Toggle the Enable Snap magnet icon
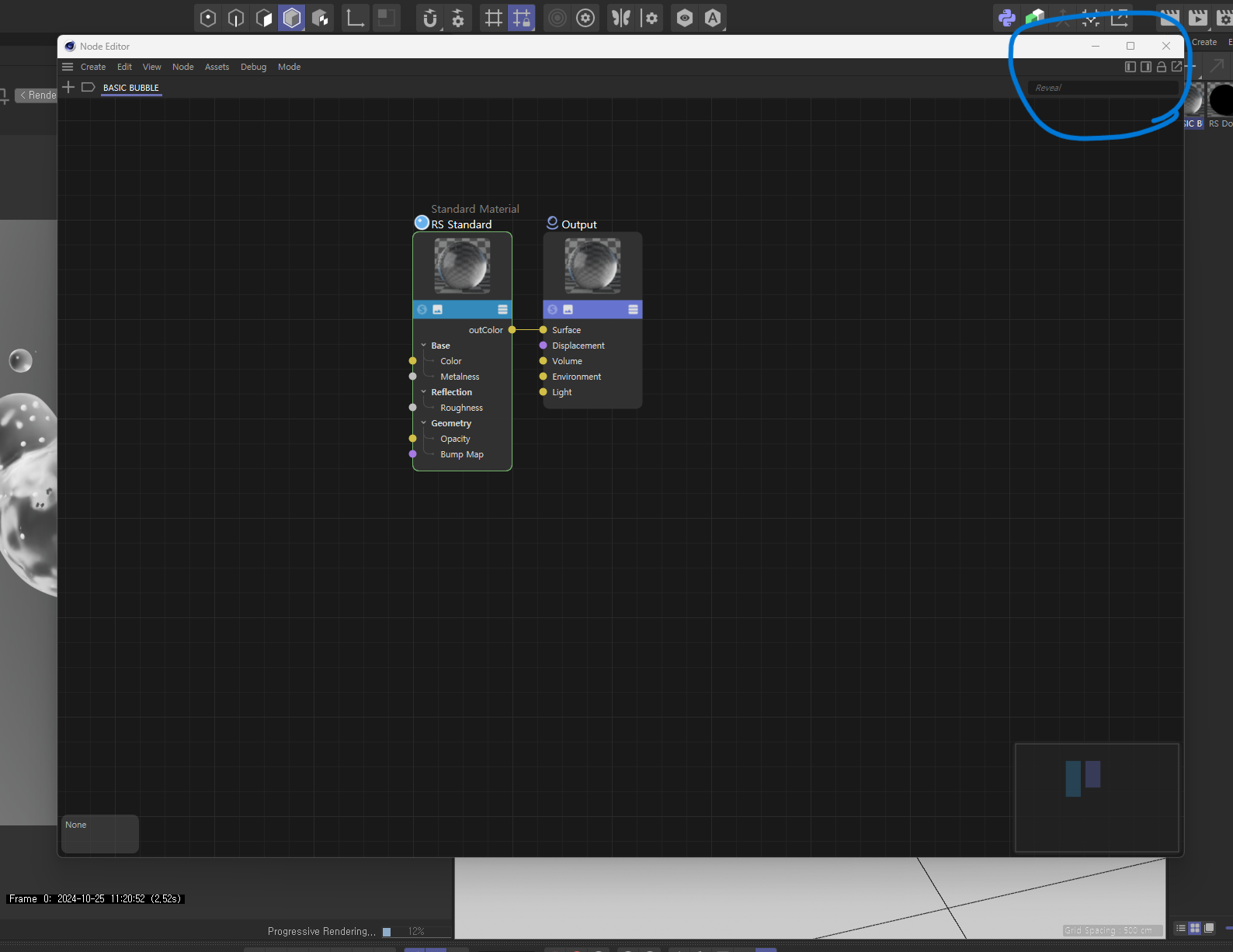This screenshot has height=952, width=1233. (429, 18)
